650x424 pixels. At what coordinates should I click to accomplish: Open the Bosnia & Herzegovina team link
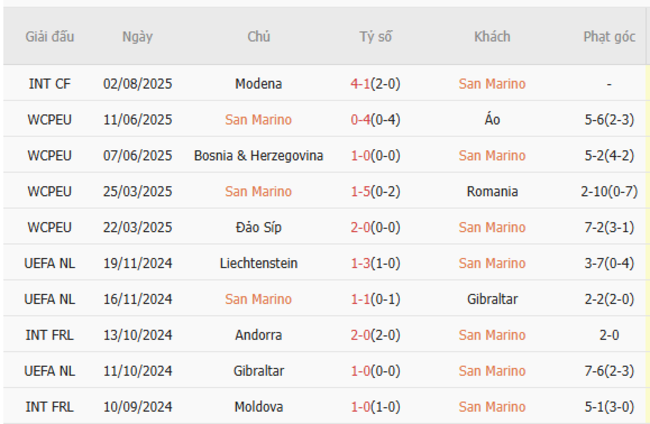point(259,155)
